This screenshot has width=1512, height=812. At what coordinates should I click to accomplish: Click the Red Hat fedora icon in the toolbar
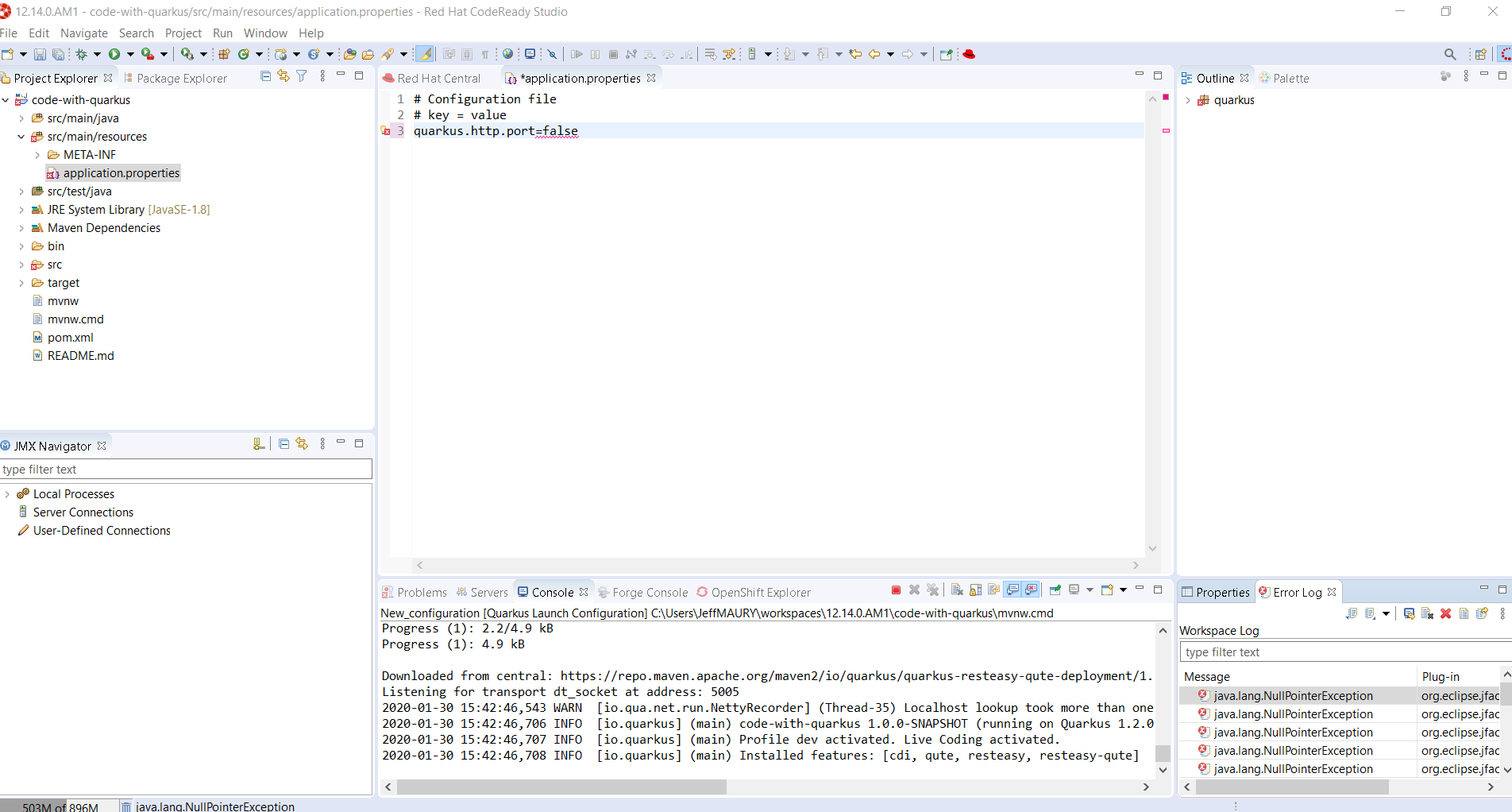pos(969,54)
